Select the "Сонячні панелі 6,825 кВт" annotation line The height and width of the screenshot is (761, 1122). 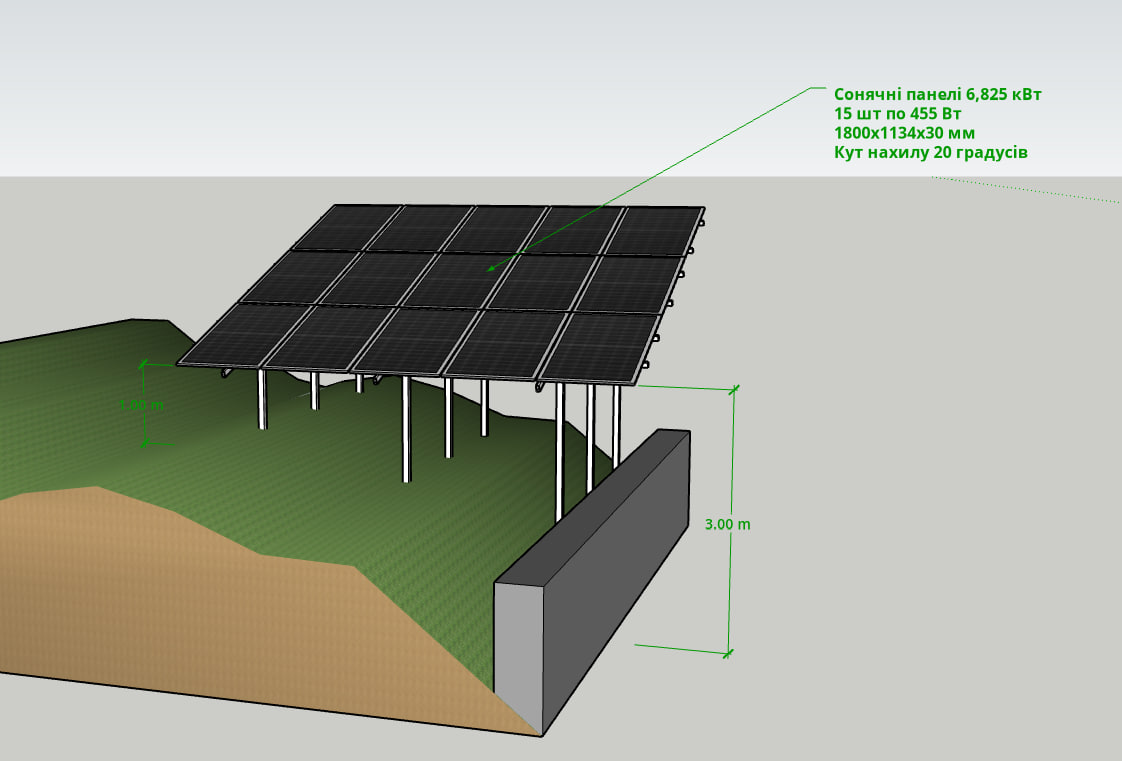pos(937,94)
